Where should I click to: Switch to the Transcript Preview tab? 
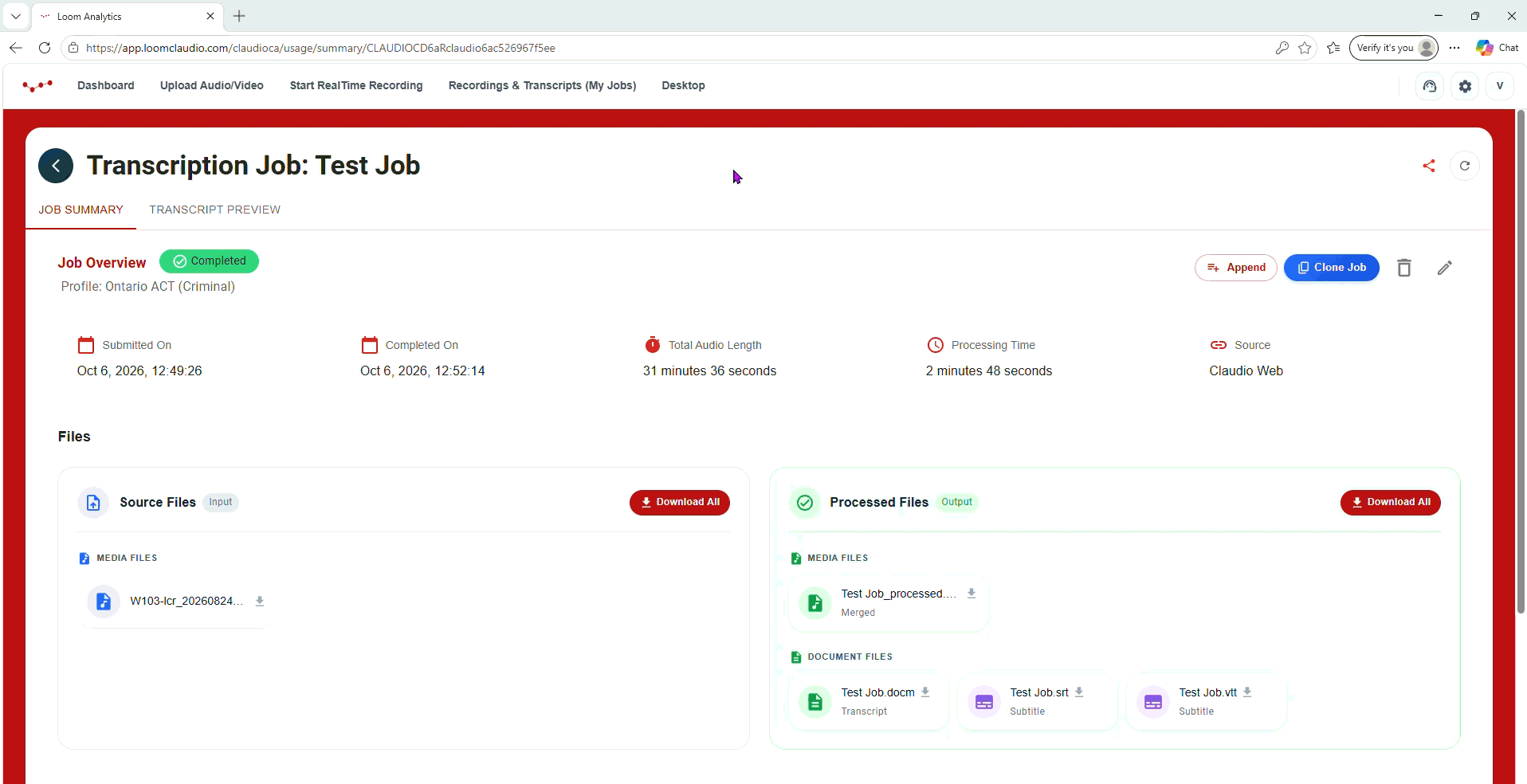point(214,210)
